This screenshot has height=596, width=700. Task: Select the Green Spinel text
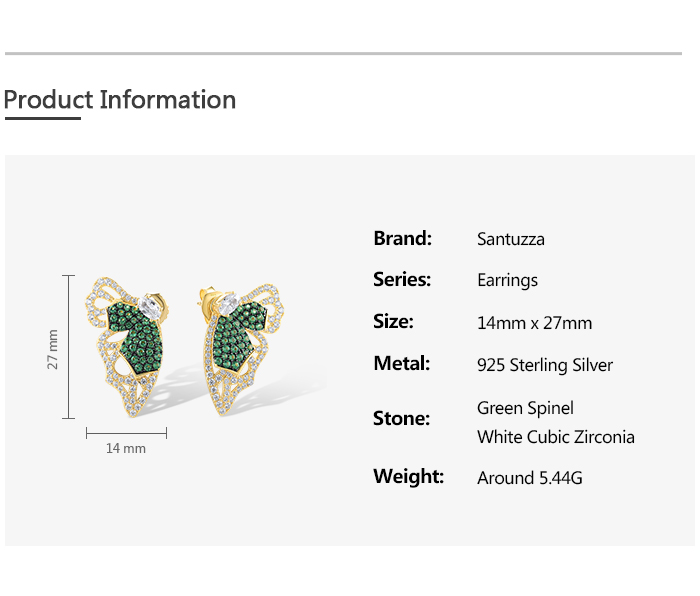point(525,408)
